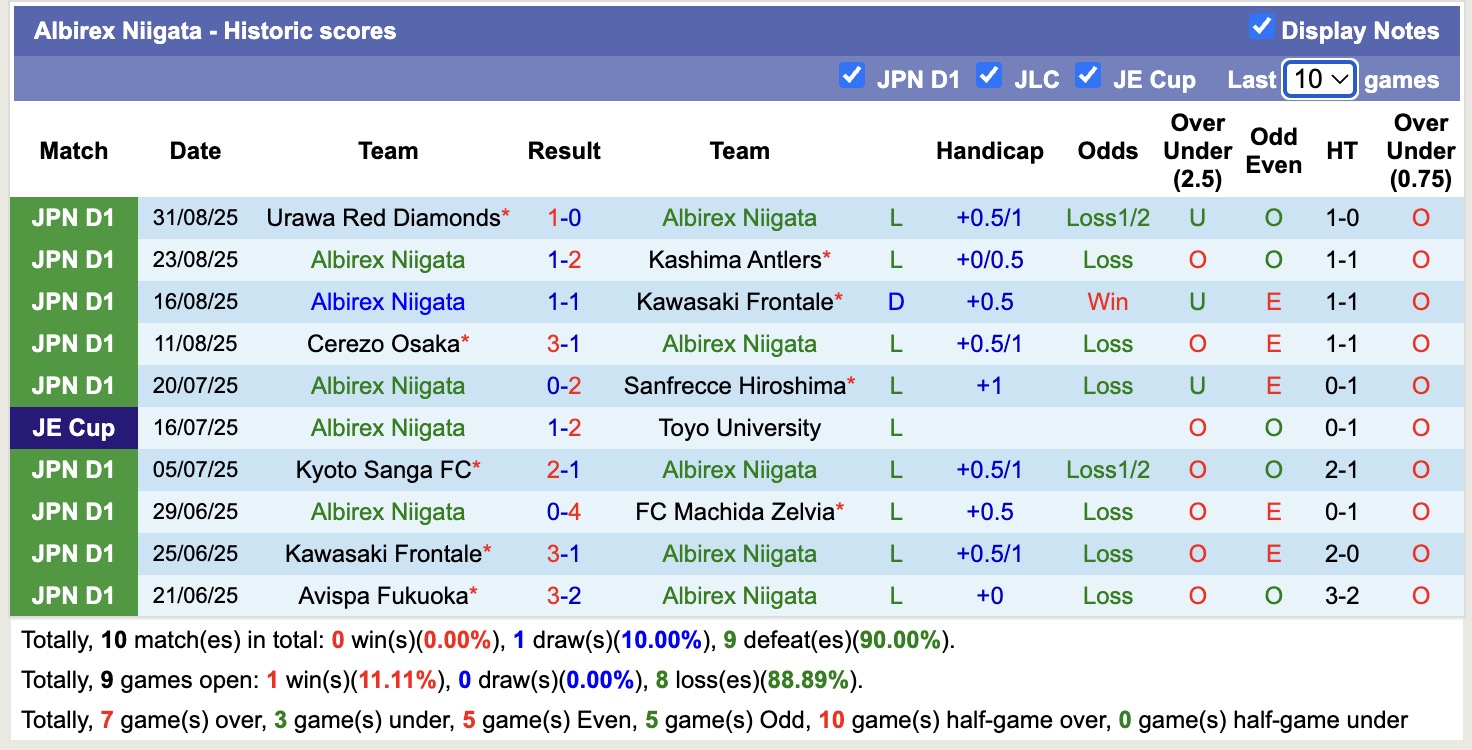
Task: Uncheck the JPN D1 league filter
Action: [x=852, y=76]
